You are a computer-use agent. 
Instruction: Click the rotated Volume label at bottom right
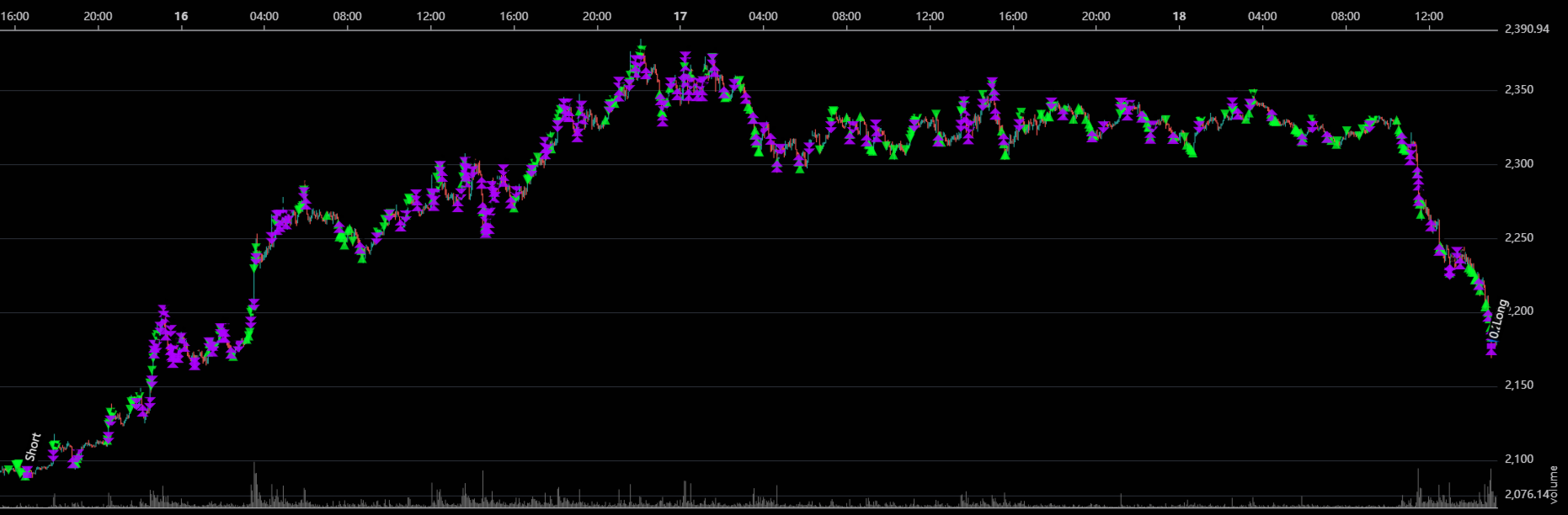(1554, 486)
